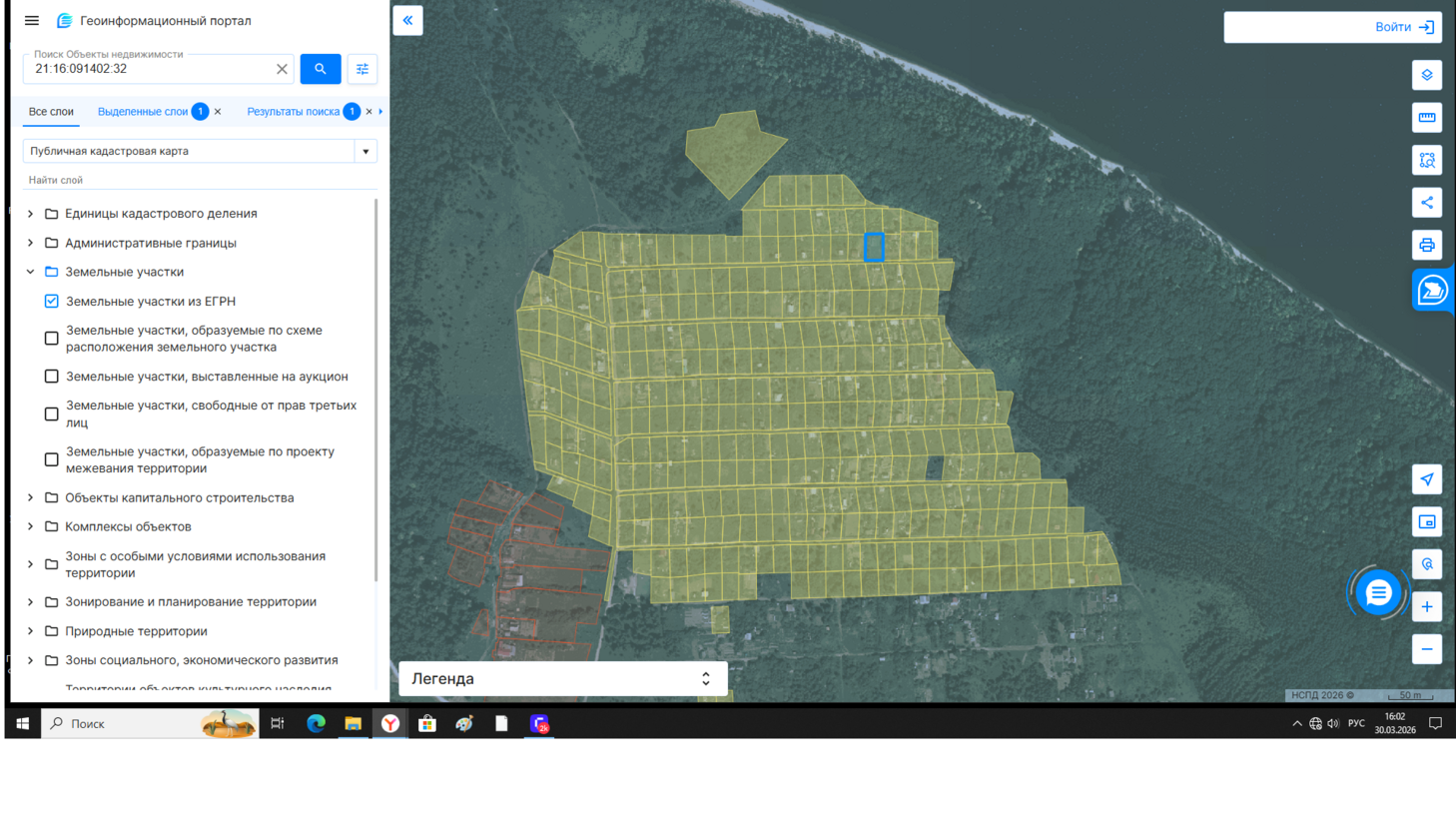Select the ruler measurement tool

1426,118
